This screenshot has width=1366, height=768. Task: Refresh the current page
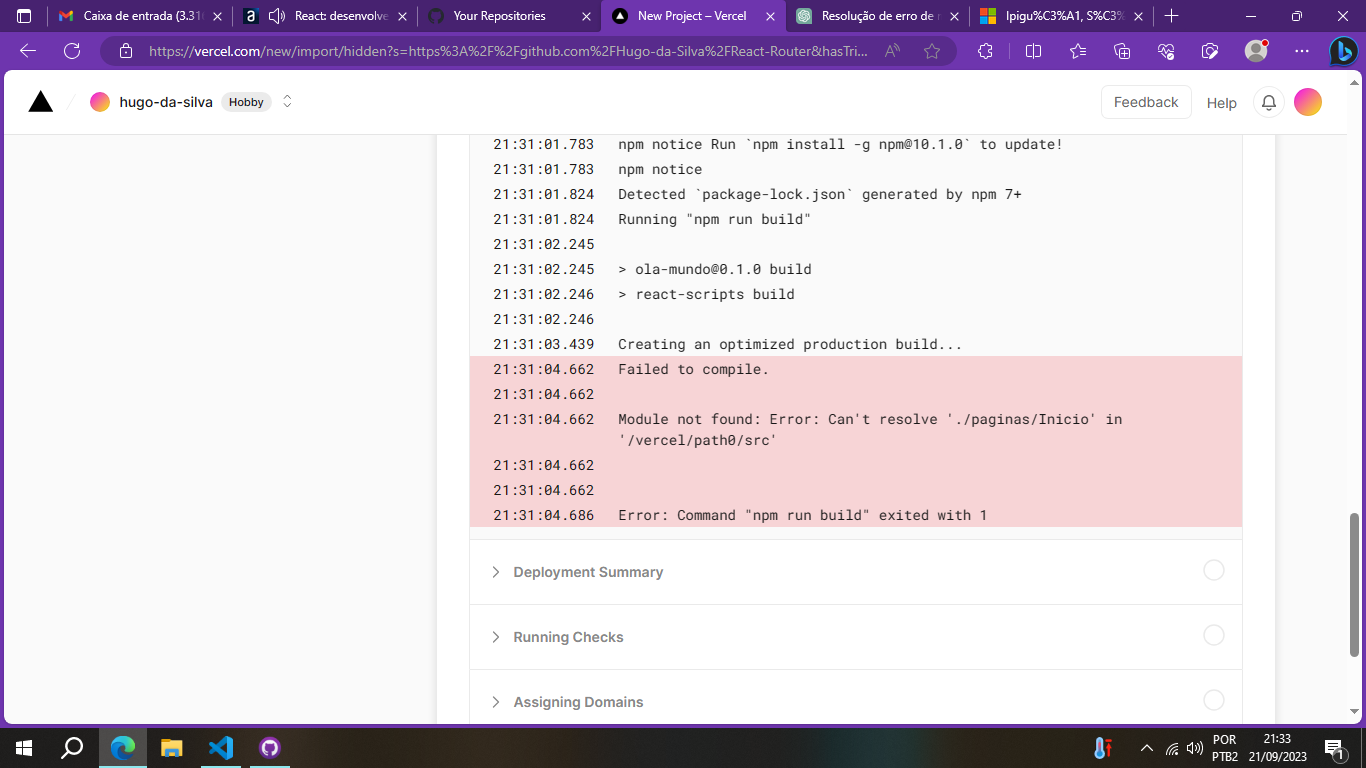(72, 51)
